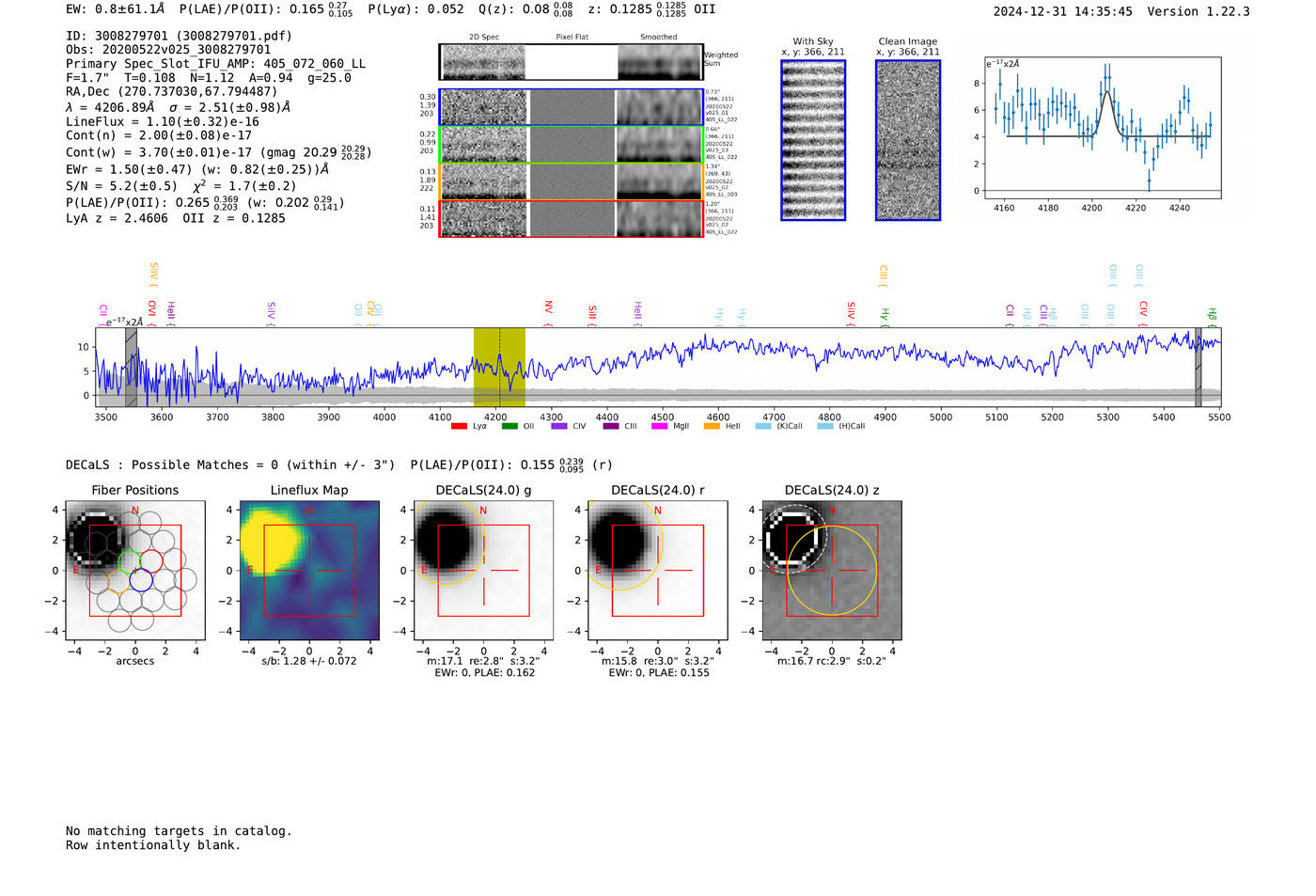Click the orange HeII legend swatch

(x=712, y=426)
